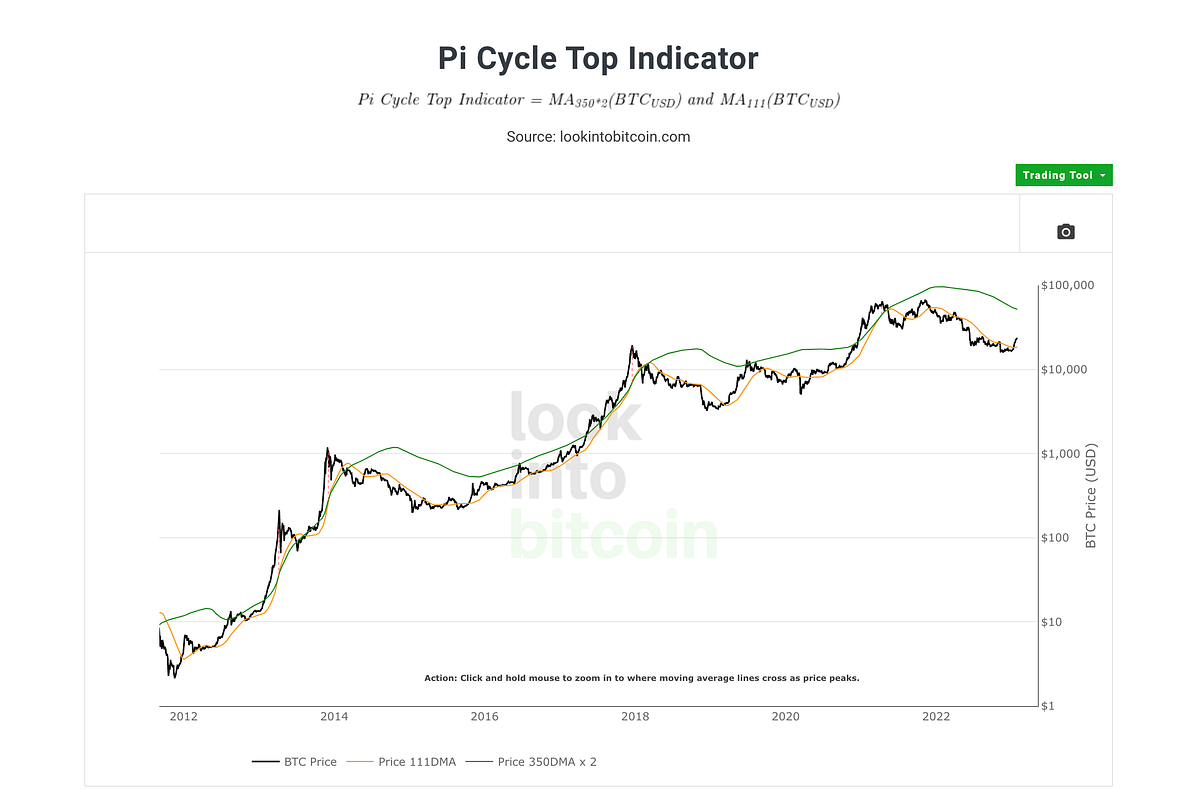
Task: Select the camera icon above the chart
Action: pos(1065,231)
